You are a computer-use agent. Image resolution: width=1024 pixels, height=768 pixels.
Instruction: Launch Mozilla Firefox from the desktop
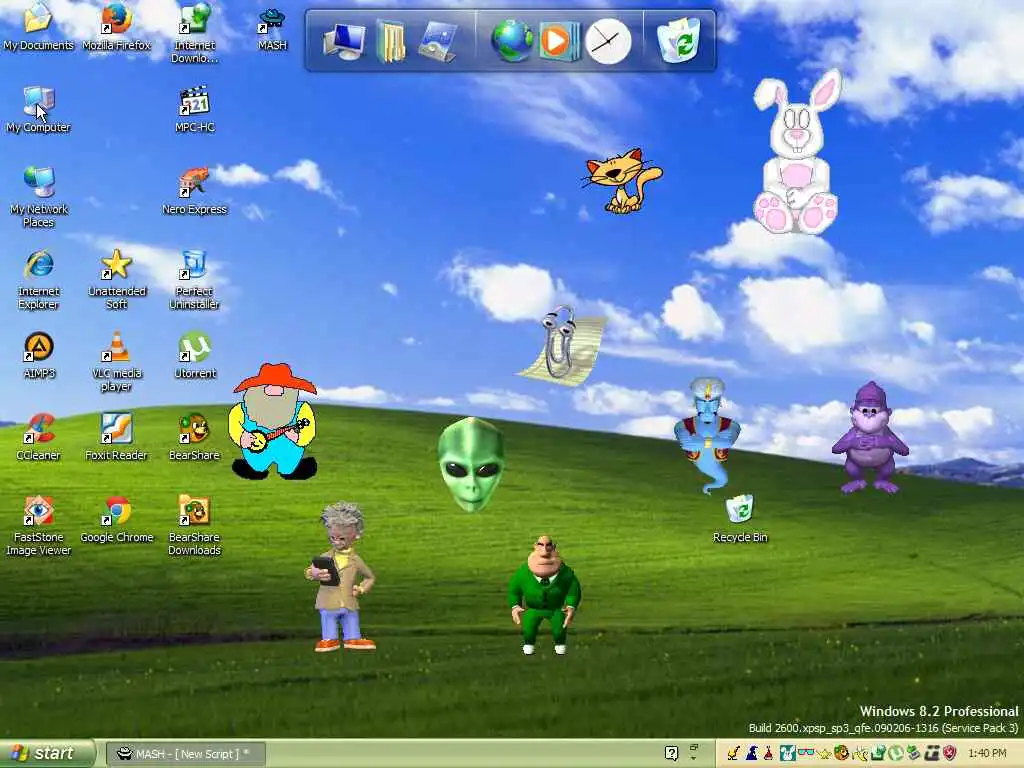coord(116,26)
